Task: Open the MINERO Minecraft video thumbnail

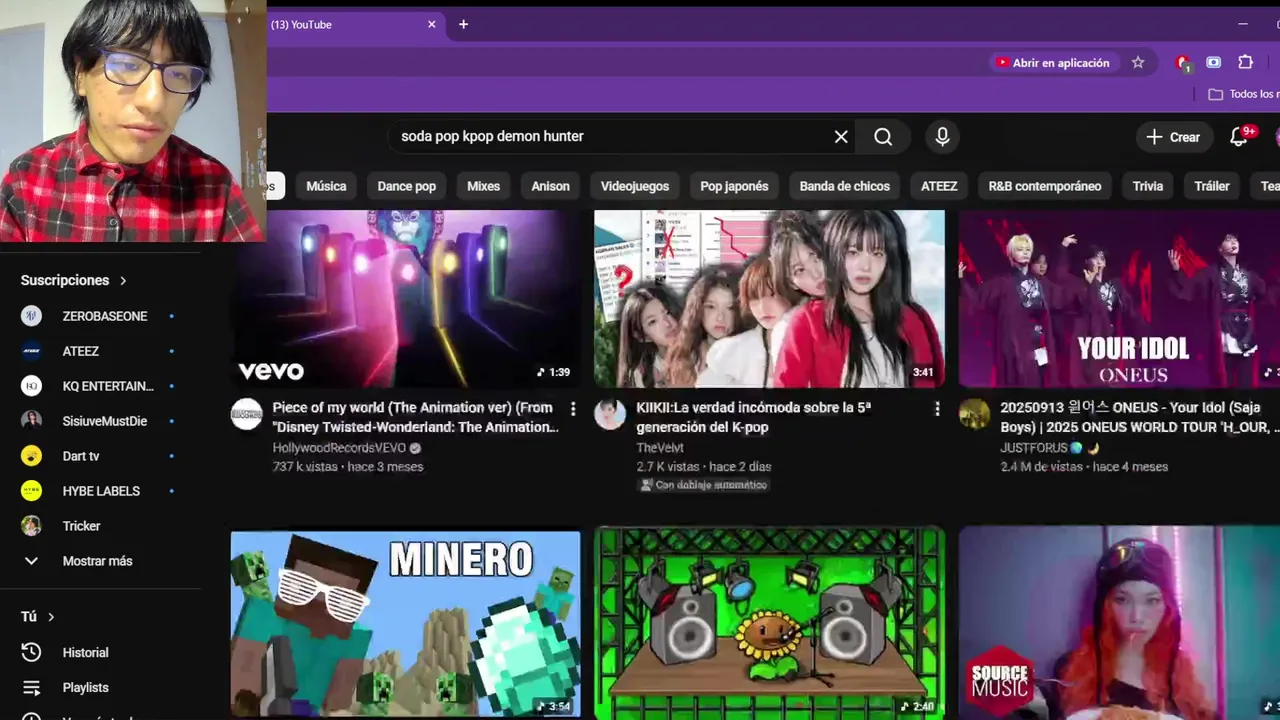Action: [x=405, y=625]
